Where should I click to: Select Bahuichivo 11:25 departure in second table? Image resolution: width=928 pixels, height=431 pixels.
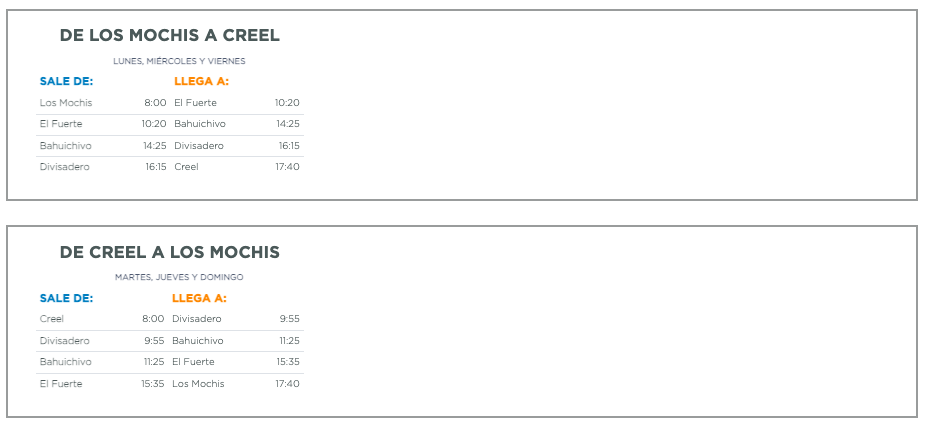pyautogui.click(x=102, y=362)
